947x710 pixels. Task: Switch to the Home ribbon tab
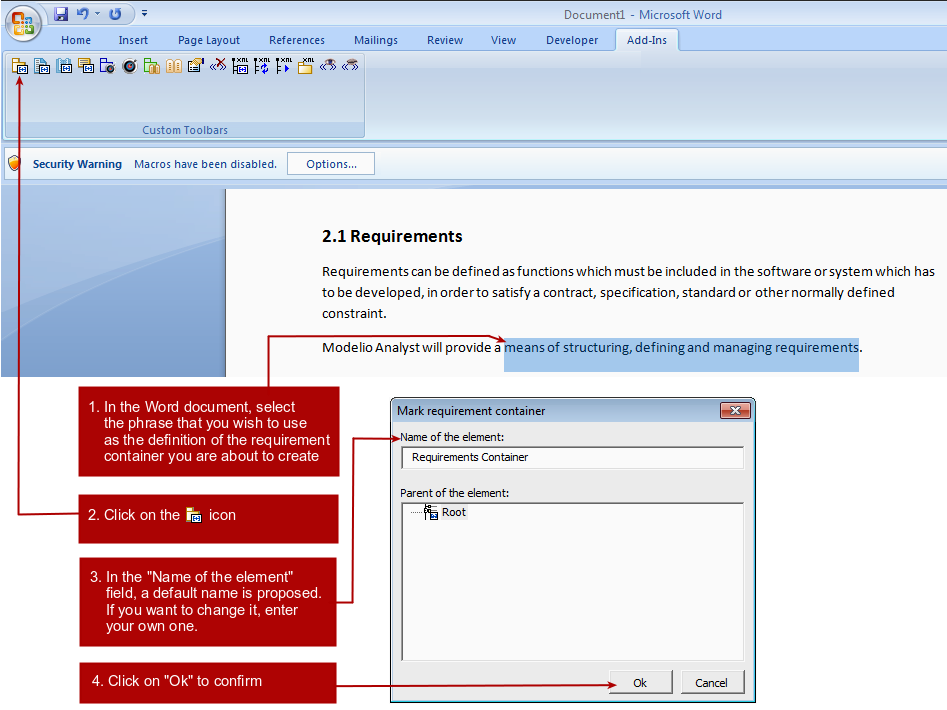point(76,40)
